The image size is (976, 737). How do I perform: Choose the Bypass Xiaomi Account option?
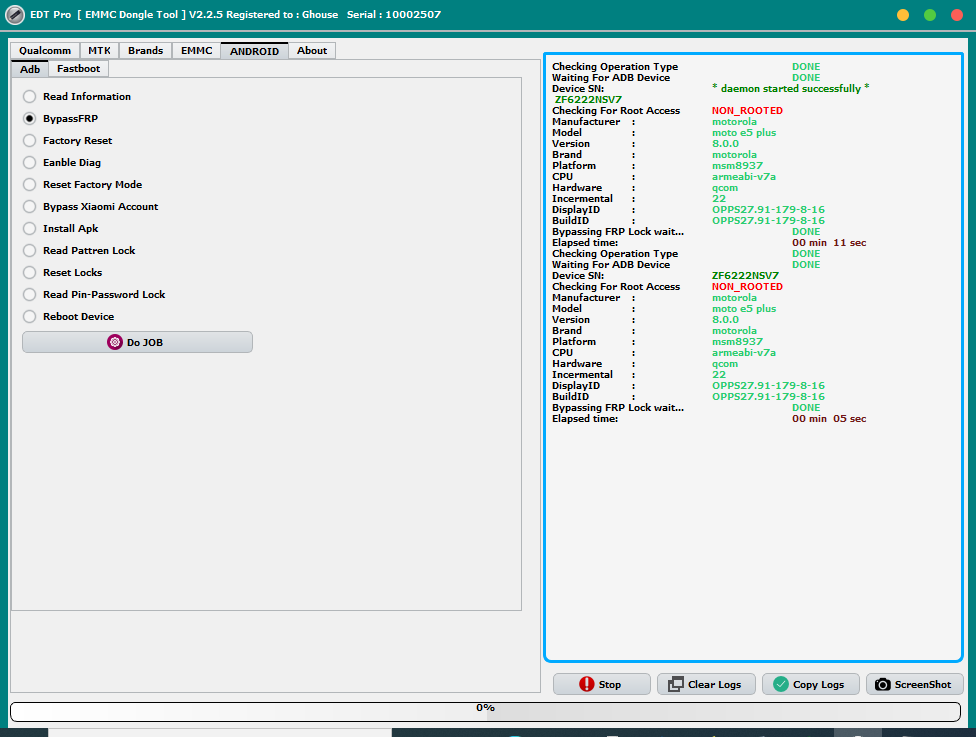click(x=30, y=207)
